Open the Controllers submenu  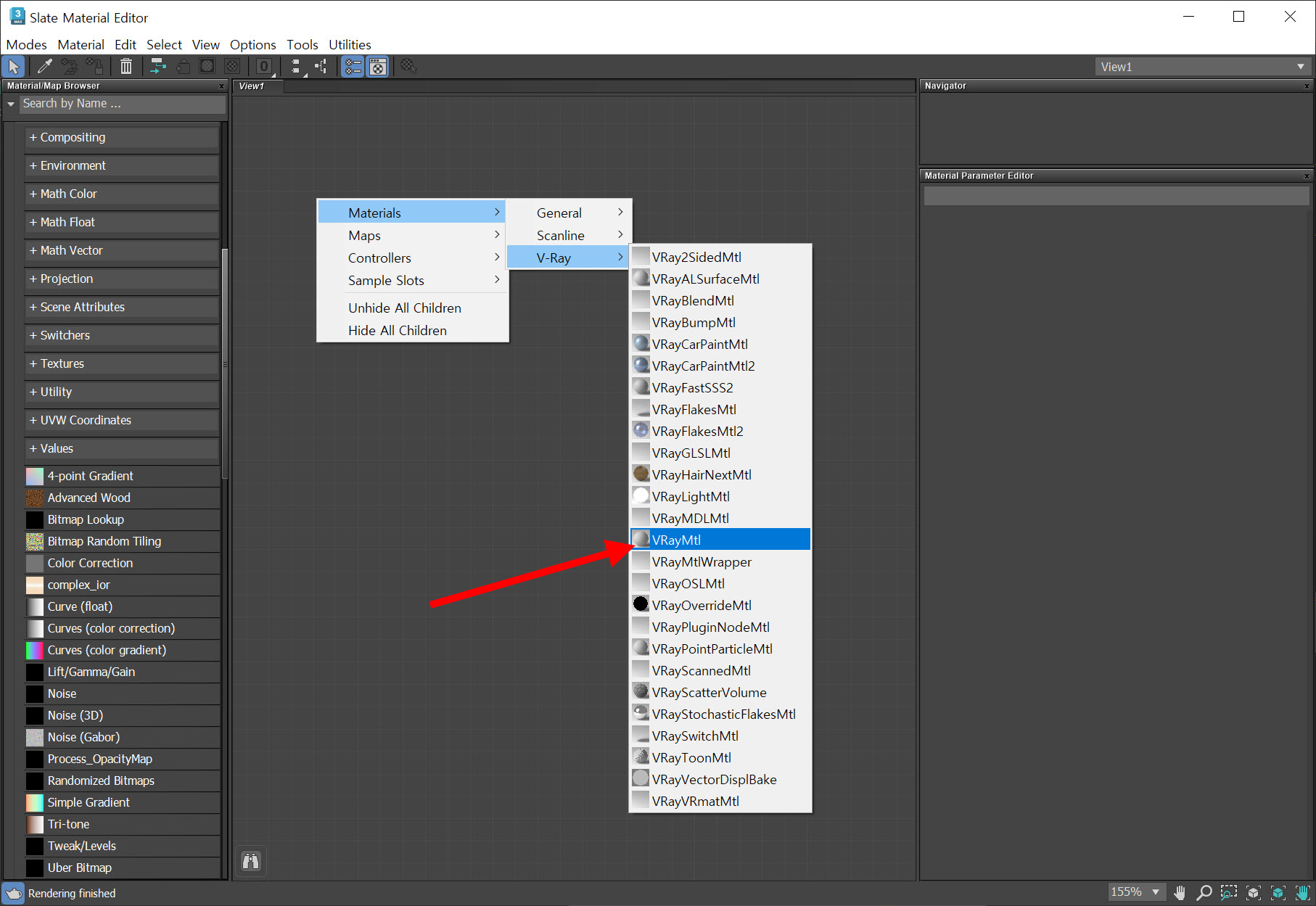pyautogui.click(x=412, y=258)
